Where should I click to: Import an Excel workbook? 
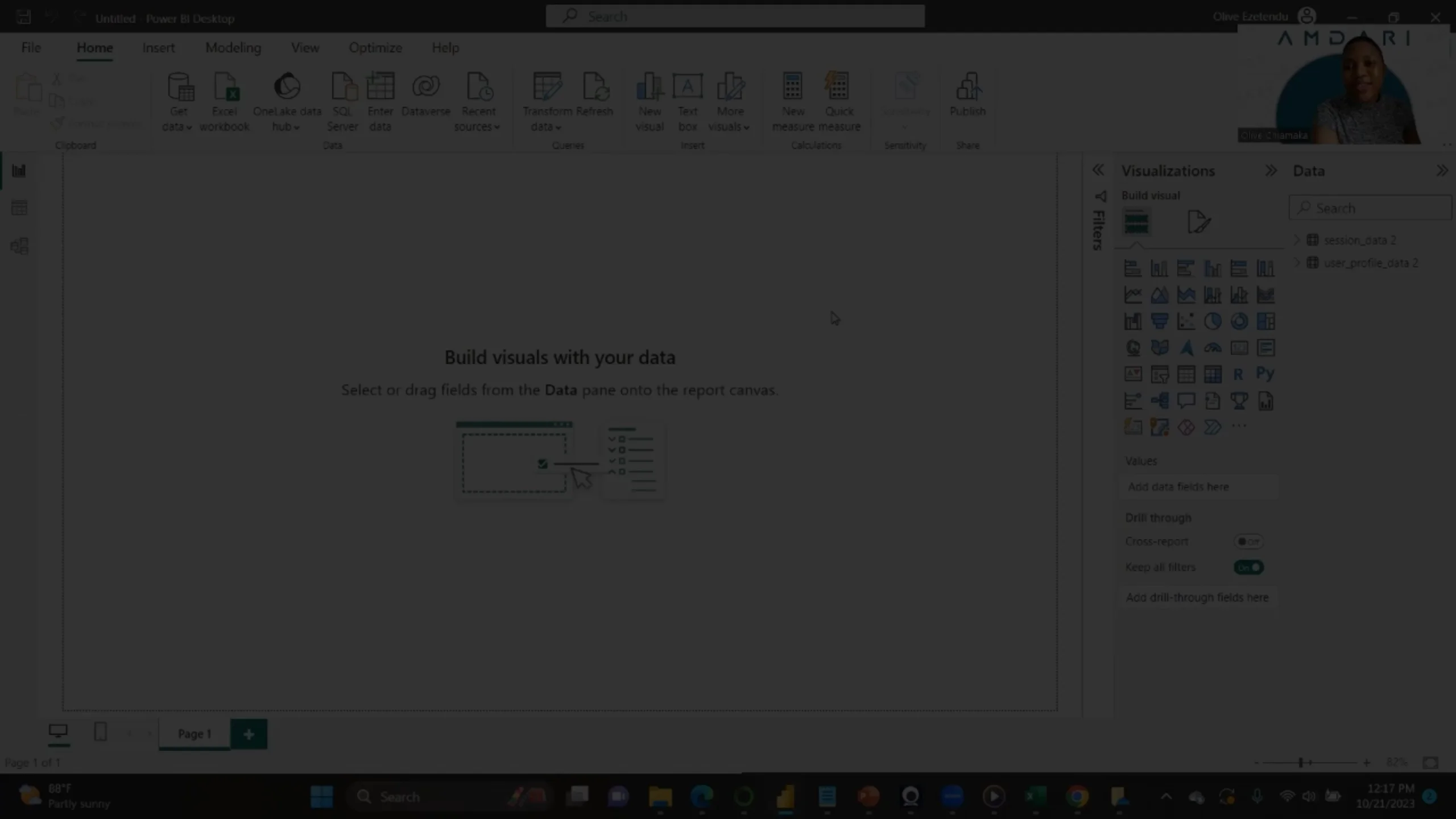pos(225,102)
